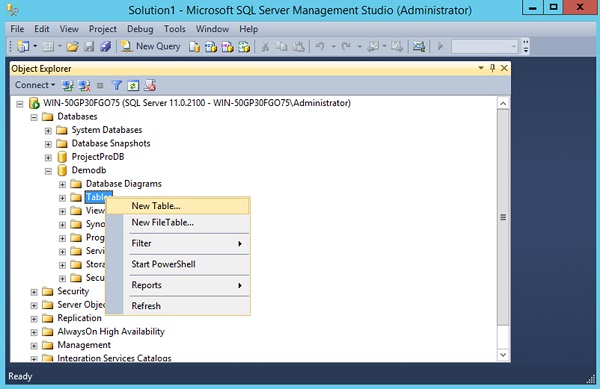Viewport: 600px width, 389px height.
Task: Click the Open File folder icon in toolbar
Action: pos(72,47)
